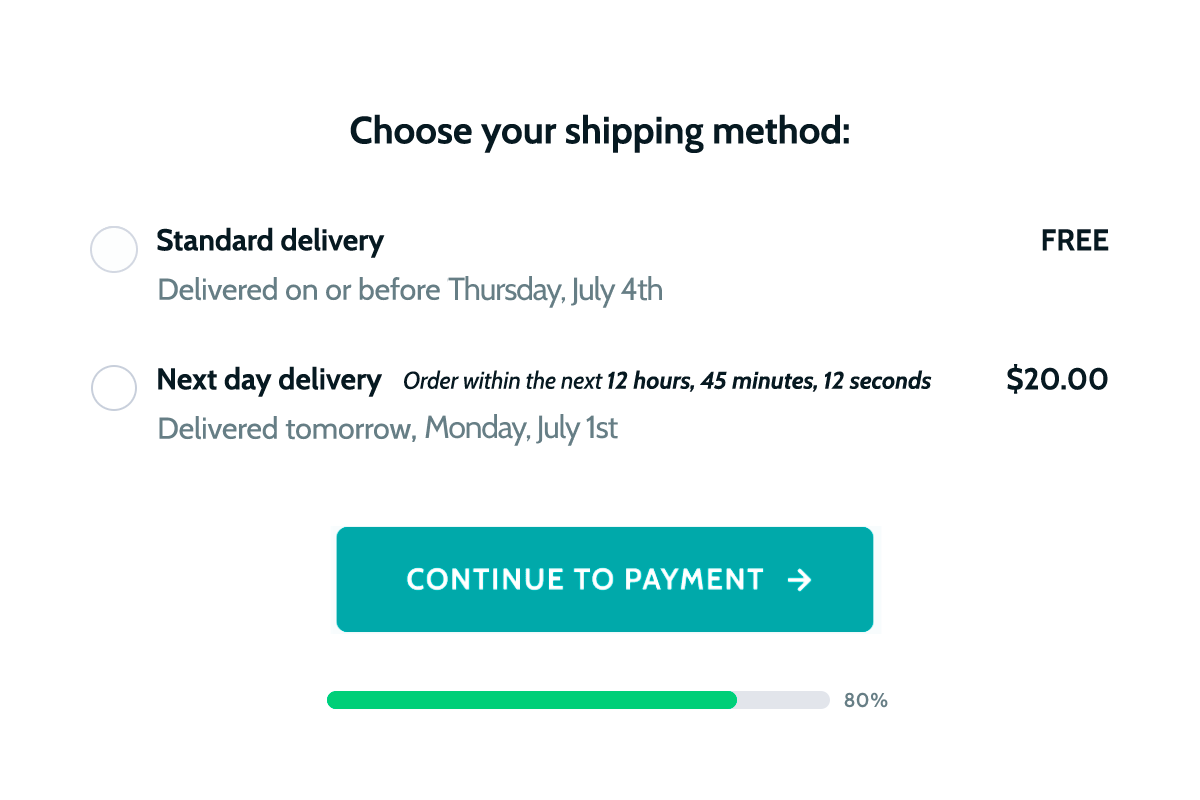Click the $20.00 shipping price
The width and height of the screenshot is (1200, 800).
[1057, 380]
